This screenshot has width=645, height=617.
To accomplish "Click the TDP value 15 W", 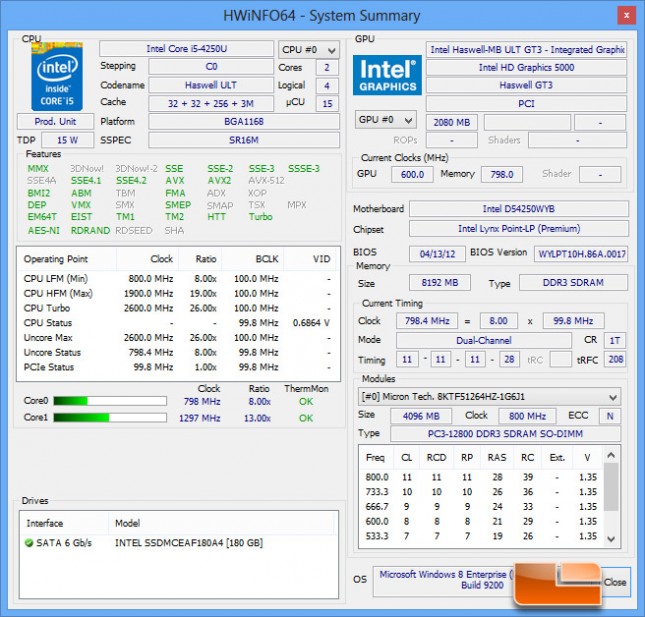I will click(68, 140).
